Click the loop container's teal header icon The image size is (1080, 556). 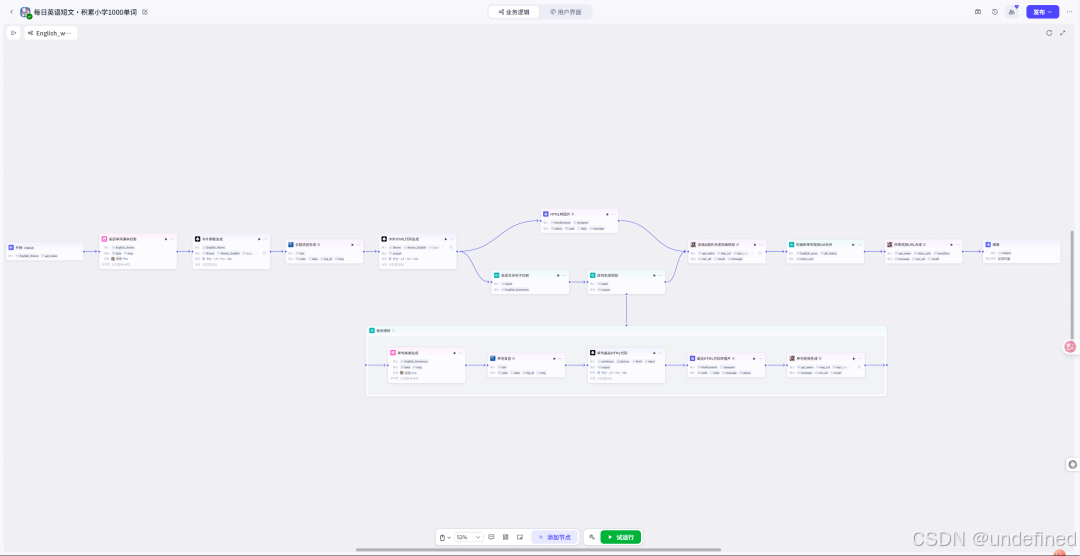click(x=372, y=331)
